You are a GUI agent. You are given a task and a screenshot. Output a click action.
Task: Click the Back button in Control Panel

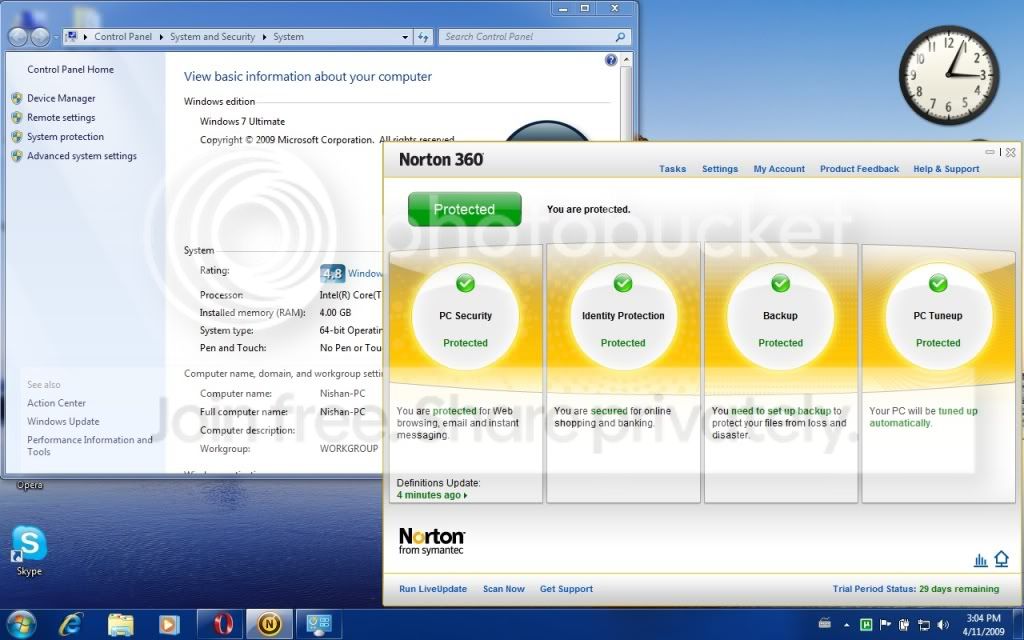(x=18, y=37)
